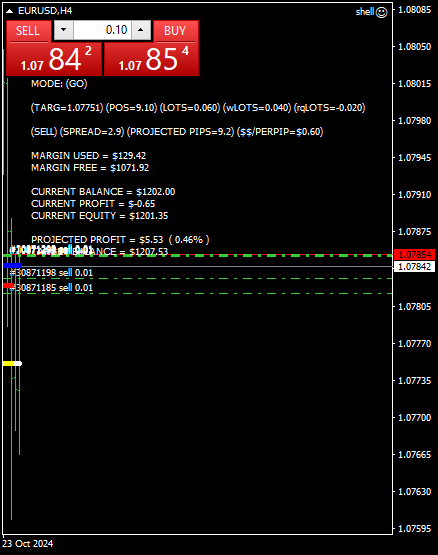
Task: Select order #30871198 sell 0.01 label
Action: coord(51,273)
